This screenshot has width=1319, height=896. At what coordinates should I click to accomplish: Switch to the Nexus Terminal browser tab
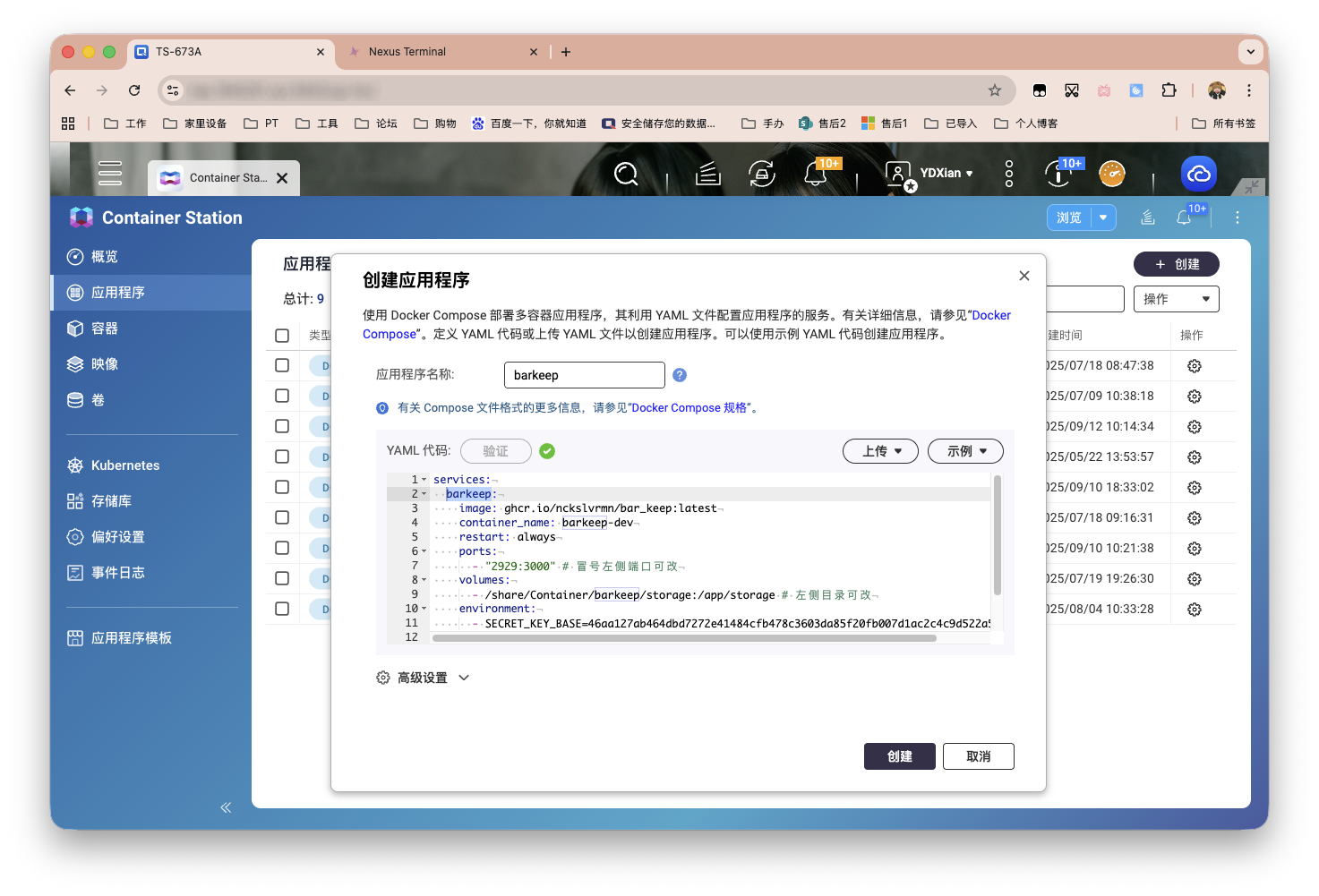coord(408,51)
